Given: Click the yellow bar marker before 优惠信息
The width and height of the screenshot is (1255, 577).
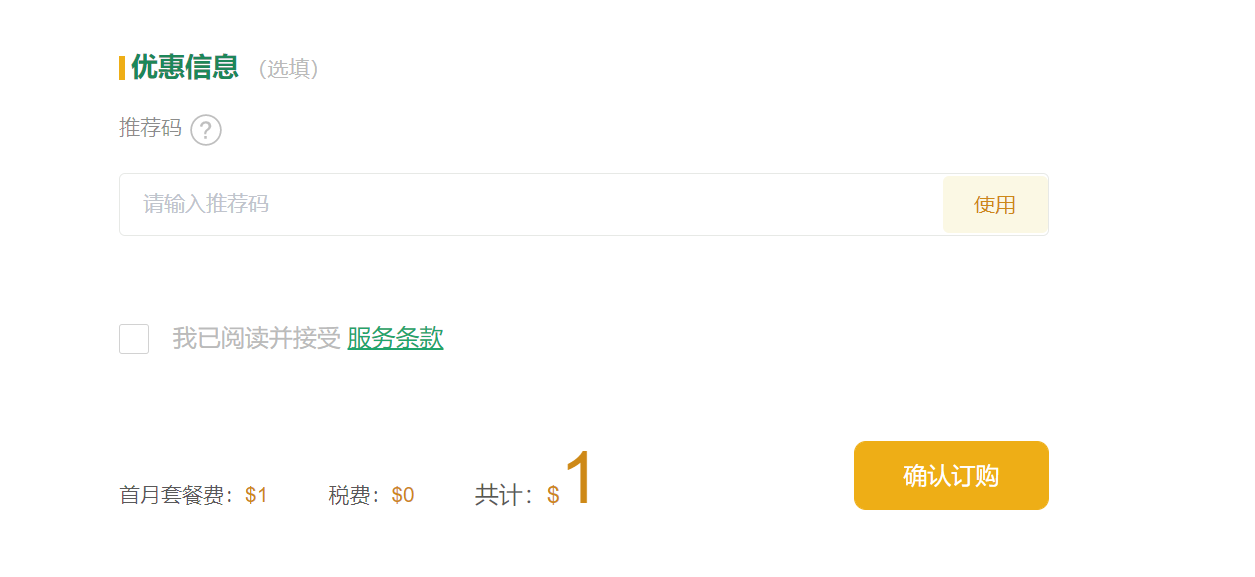Looking at the screenshot, I should click(122, 68).
